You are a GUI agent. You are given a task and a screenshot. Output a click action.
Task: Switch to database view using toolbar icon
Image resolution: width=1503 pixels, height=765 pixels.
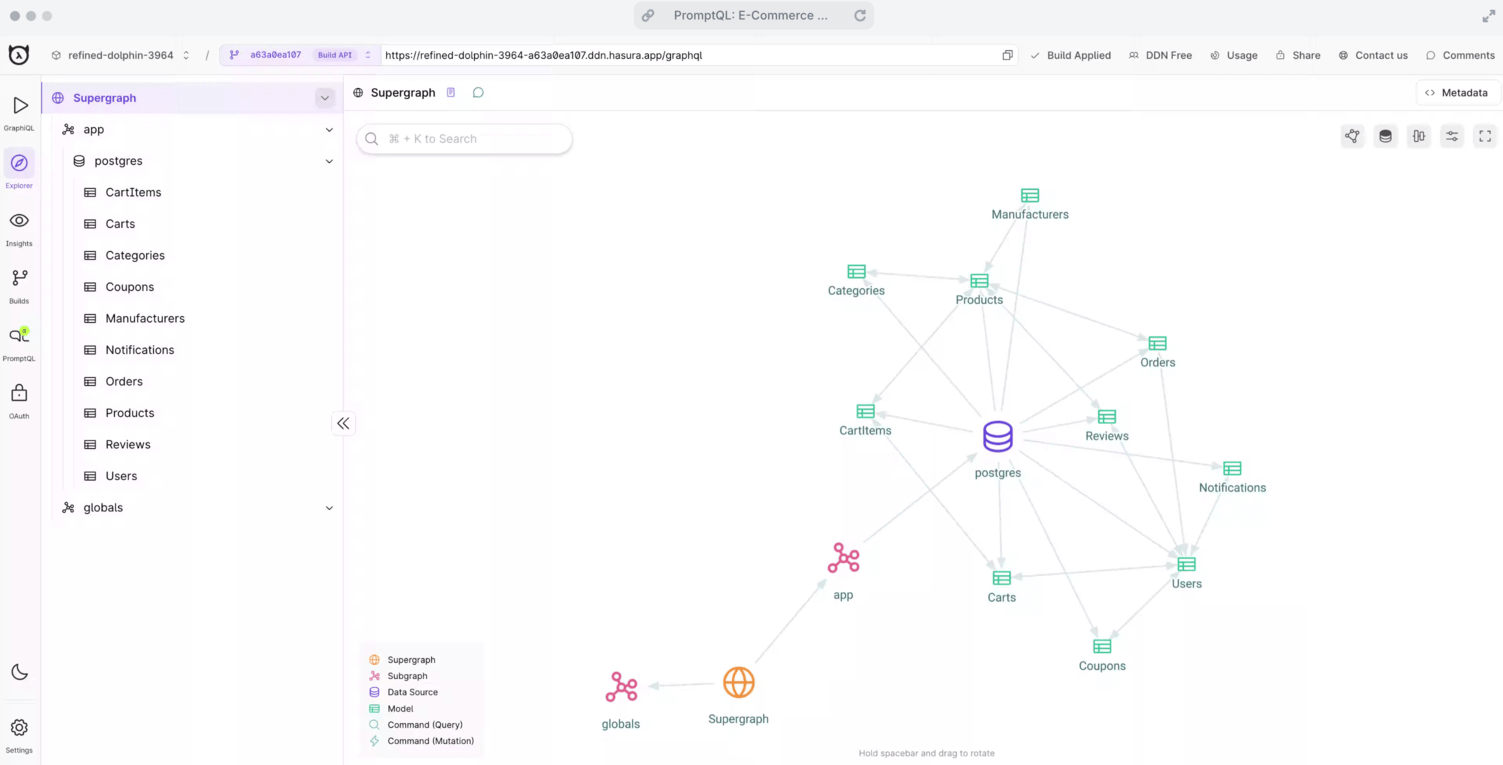pyautogui.click(x=1385, y=135)
